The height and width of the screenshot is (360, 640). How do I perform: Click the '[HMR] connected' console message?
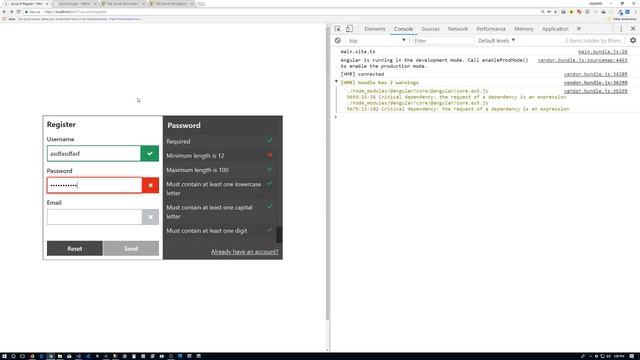(362, 74)
